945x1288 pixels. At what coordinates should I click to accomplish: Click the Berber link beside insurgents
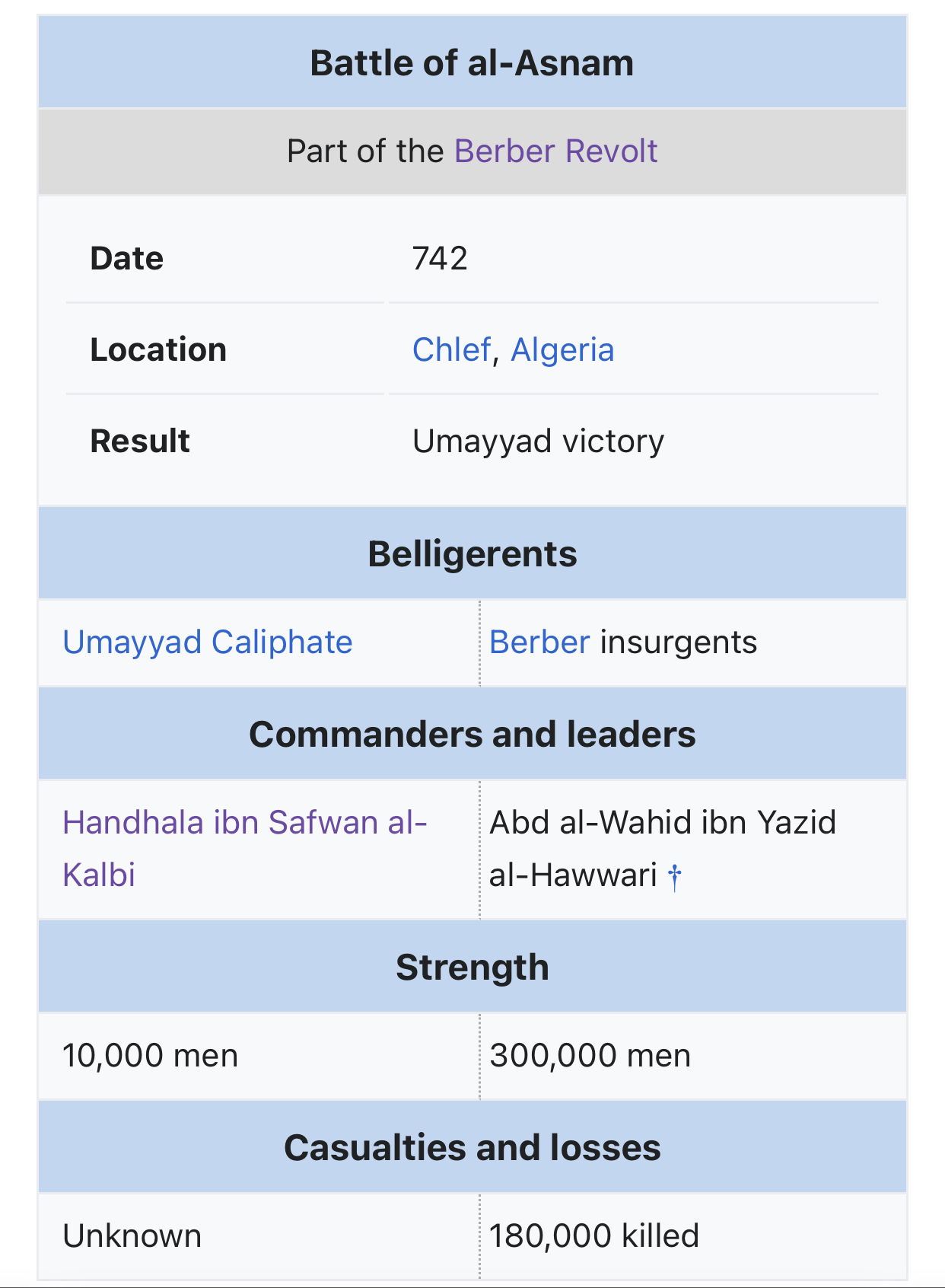[539, 642]
